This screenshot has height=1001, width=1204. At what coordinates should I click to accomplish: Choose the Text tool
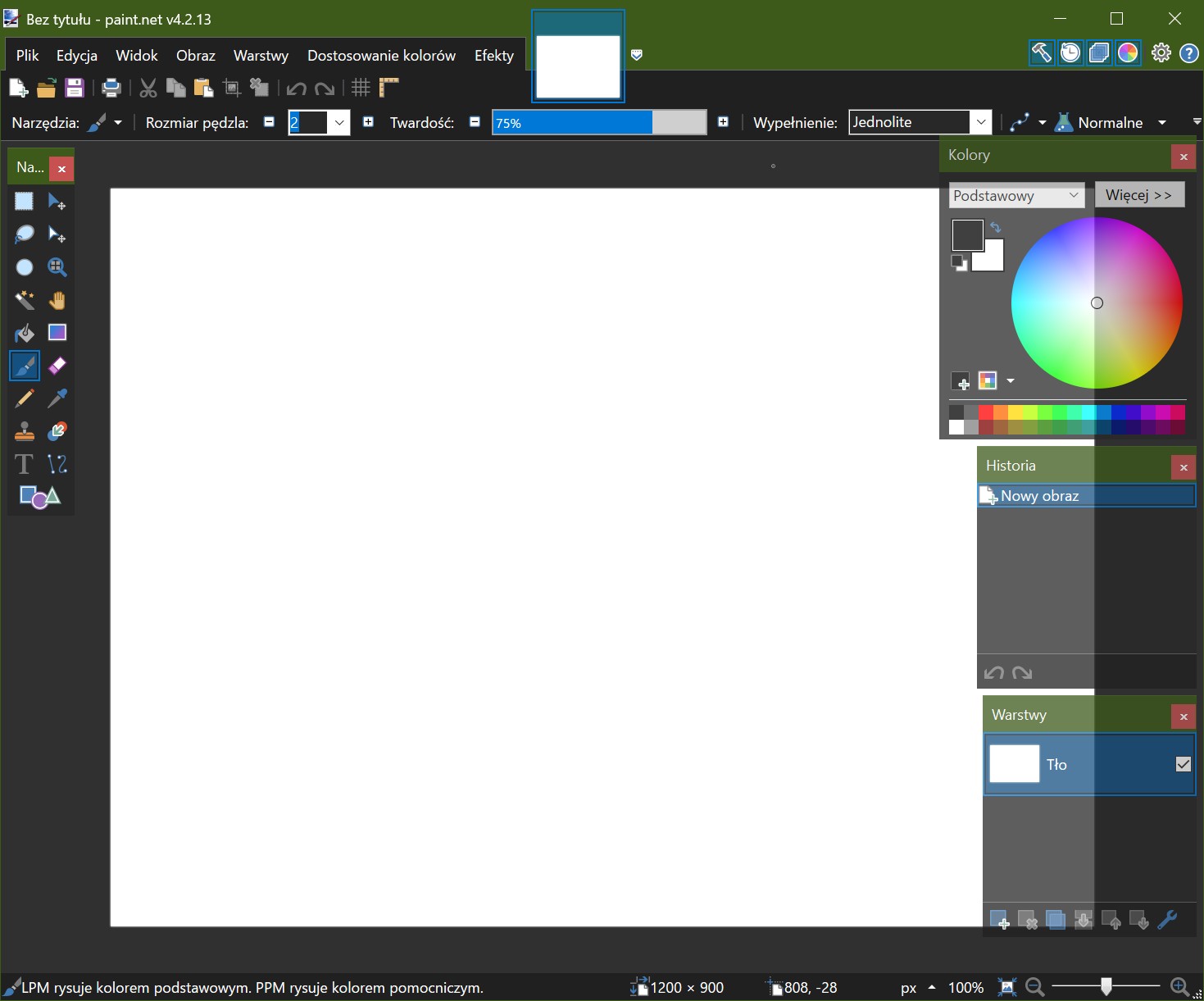[24, 463]
